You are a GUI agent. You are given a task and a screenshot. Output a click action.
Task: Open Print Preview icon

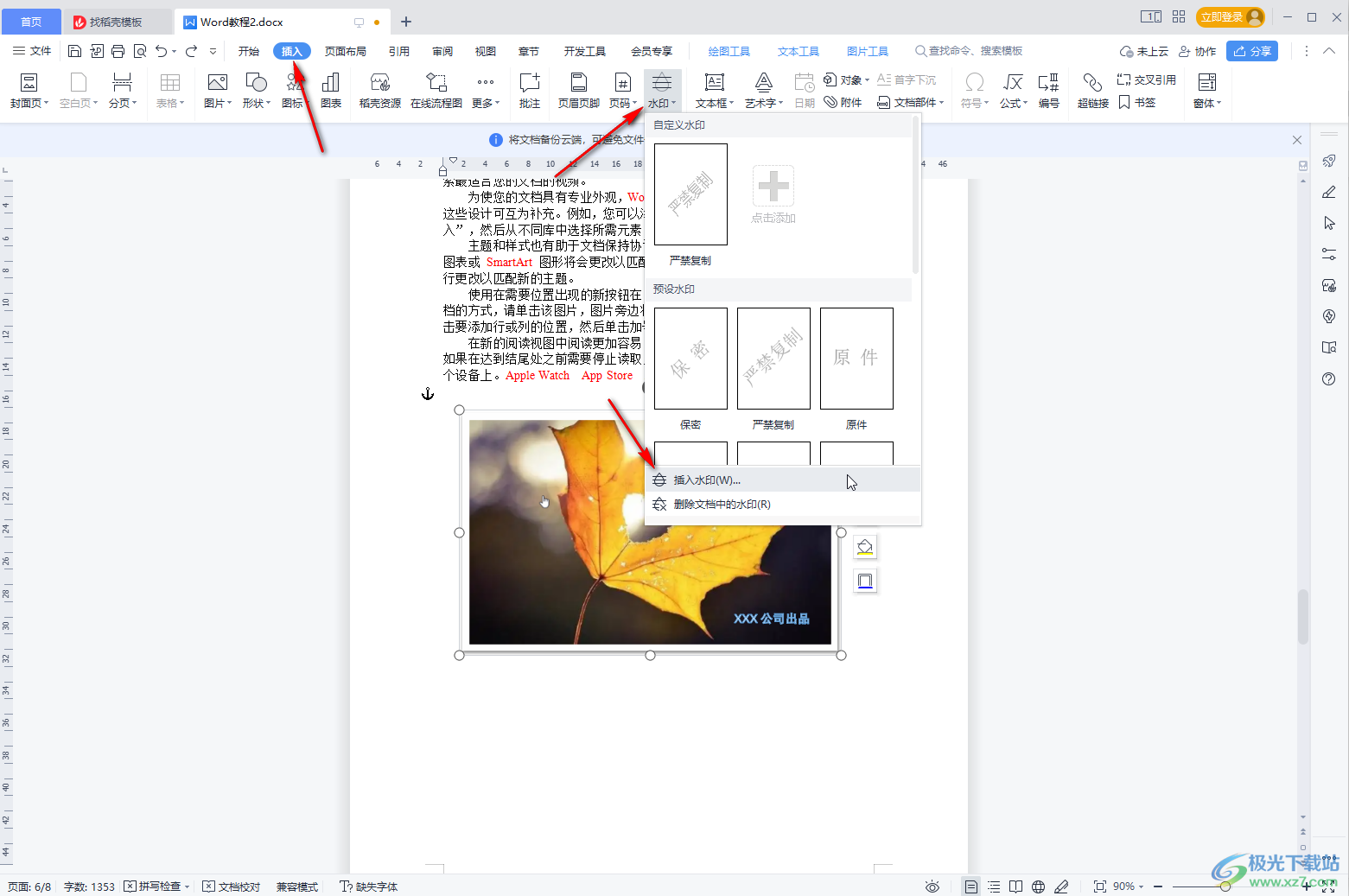[x=140, y=51]
